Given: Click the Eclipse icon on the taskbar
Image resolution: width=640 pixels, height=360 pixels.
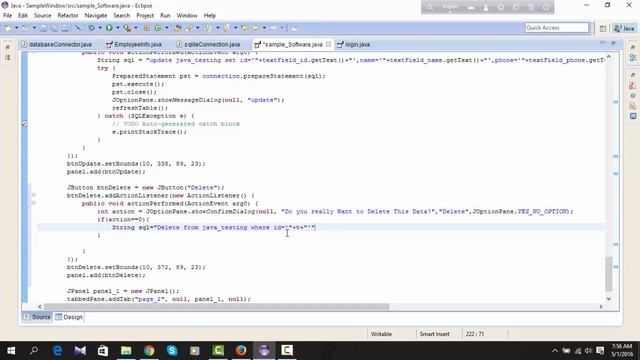Looking at the screenshot, I should (264, 350).
